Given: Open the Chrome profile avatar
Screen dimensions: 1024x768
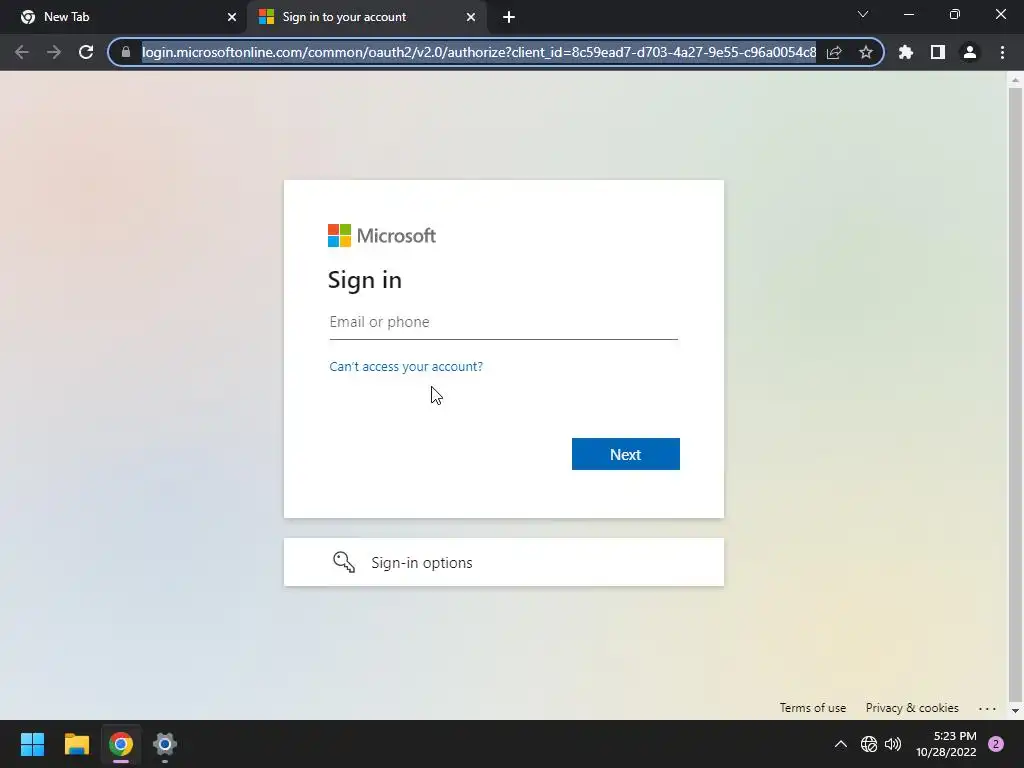Looking at the screenshot, I should click(970, 52).
